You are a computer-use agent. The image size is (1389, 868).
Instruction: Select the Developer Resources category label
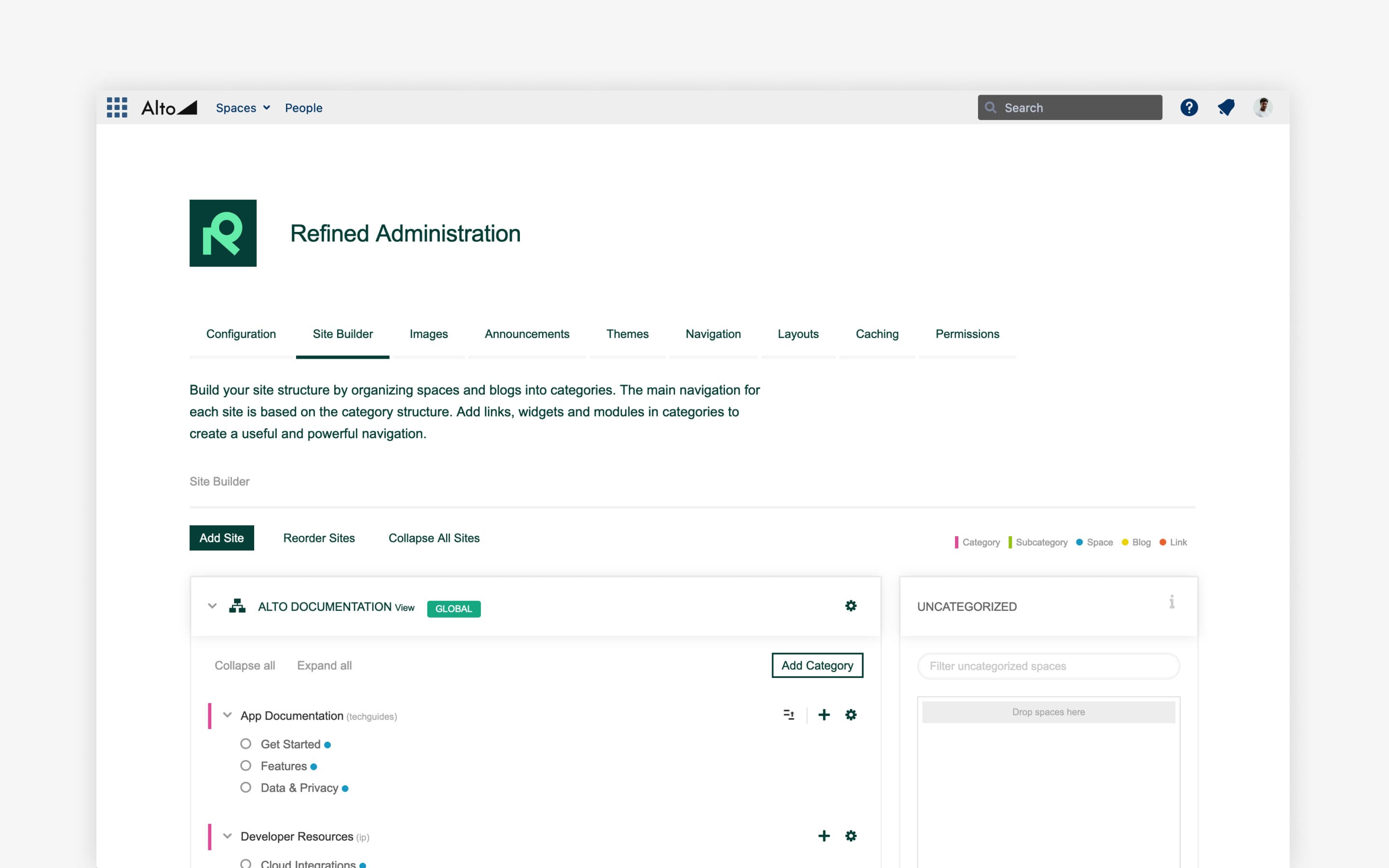click(297, 837)
